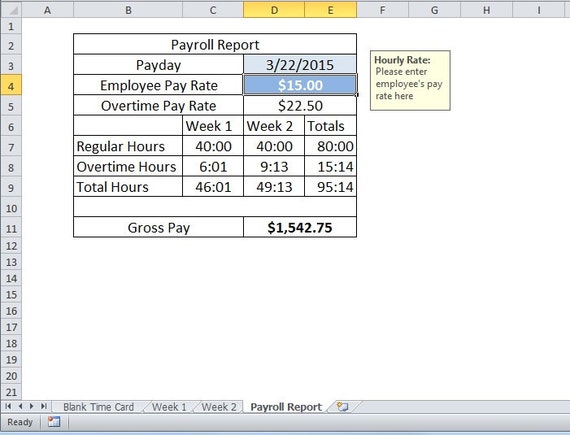Select the 6:01 overtime cell
The width and height of the screenshot is (570, 435).
[x=213, y=167]
